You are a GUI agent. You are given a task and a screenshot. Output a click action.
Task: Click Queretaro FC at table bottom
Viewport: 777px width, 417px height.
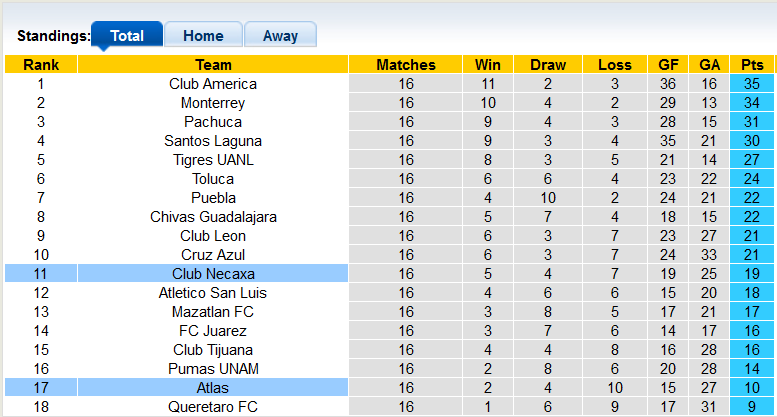[x=213, y=407]
